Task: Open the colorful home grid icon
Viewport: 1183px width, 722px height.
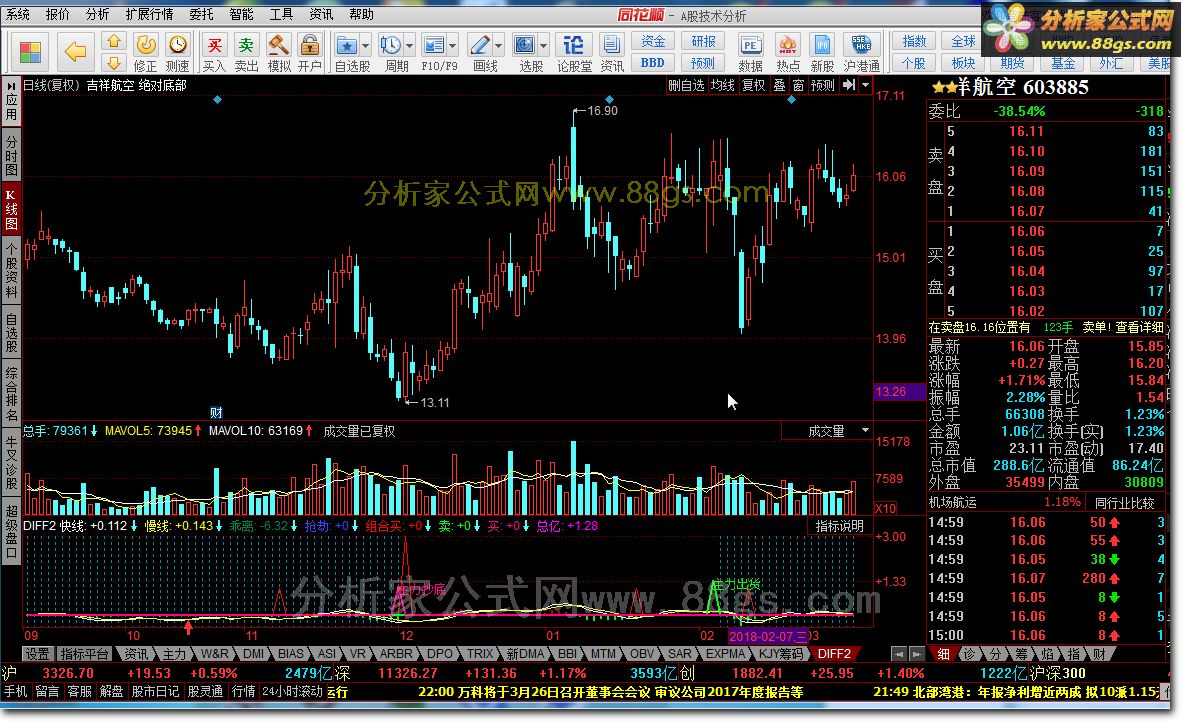Action: [30, 52]
